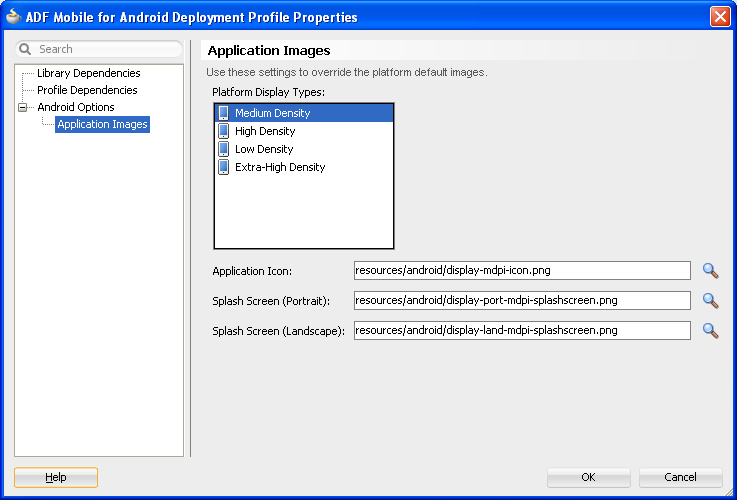The image size is (737, 500).
Task: Select Library Dependencies in the tree
Action: (89, 73)
